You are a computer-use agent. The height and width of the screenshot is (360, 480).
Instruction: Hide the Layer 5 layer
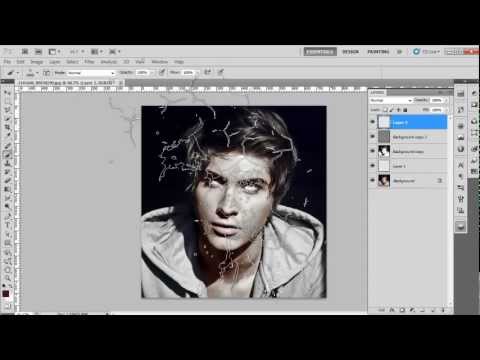click(x=373, y=122)
